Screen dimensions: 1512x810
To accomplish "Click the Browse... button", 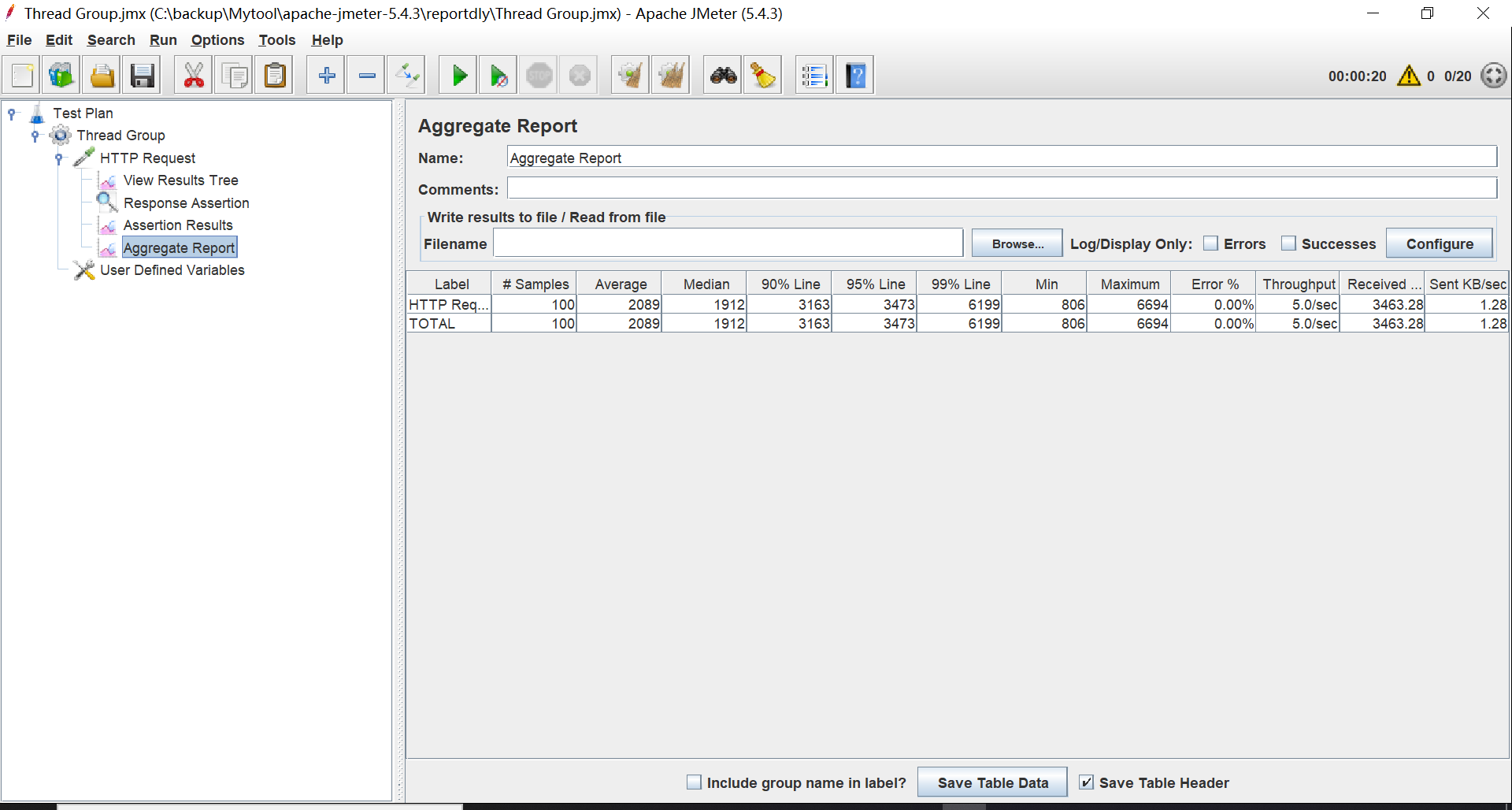I will click(1017, 243).
